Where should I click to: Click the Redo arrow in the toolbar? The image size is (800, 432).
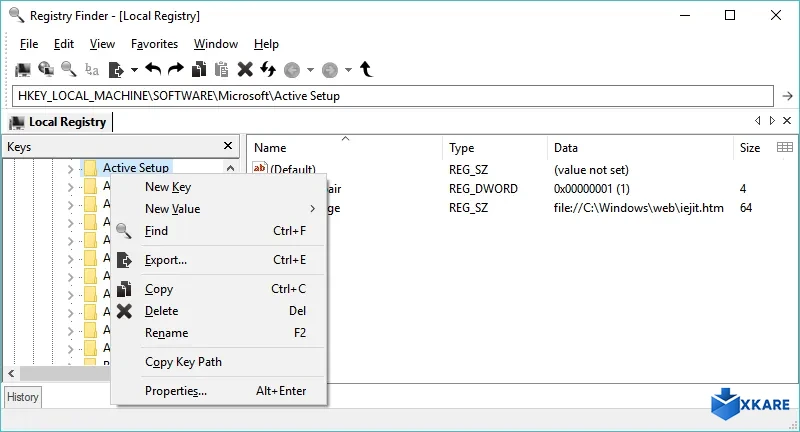point(176,69)
